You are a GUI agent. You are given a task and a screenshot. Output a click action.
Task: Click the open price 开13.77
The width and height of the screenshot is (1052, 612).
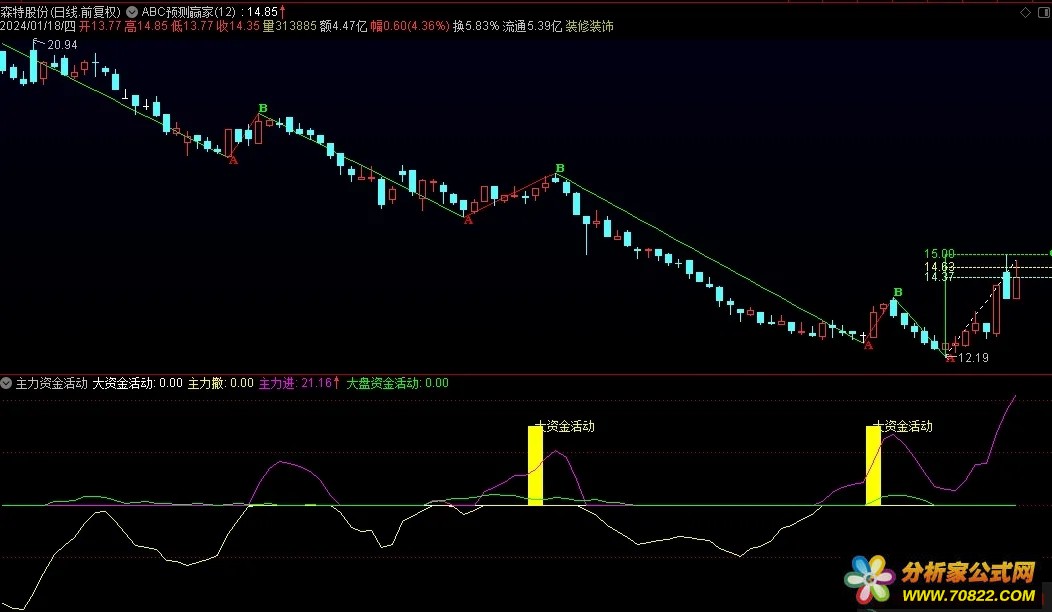click(100, 26)
